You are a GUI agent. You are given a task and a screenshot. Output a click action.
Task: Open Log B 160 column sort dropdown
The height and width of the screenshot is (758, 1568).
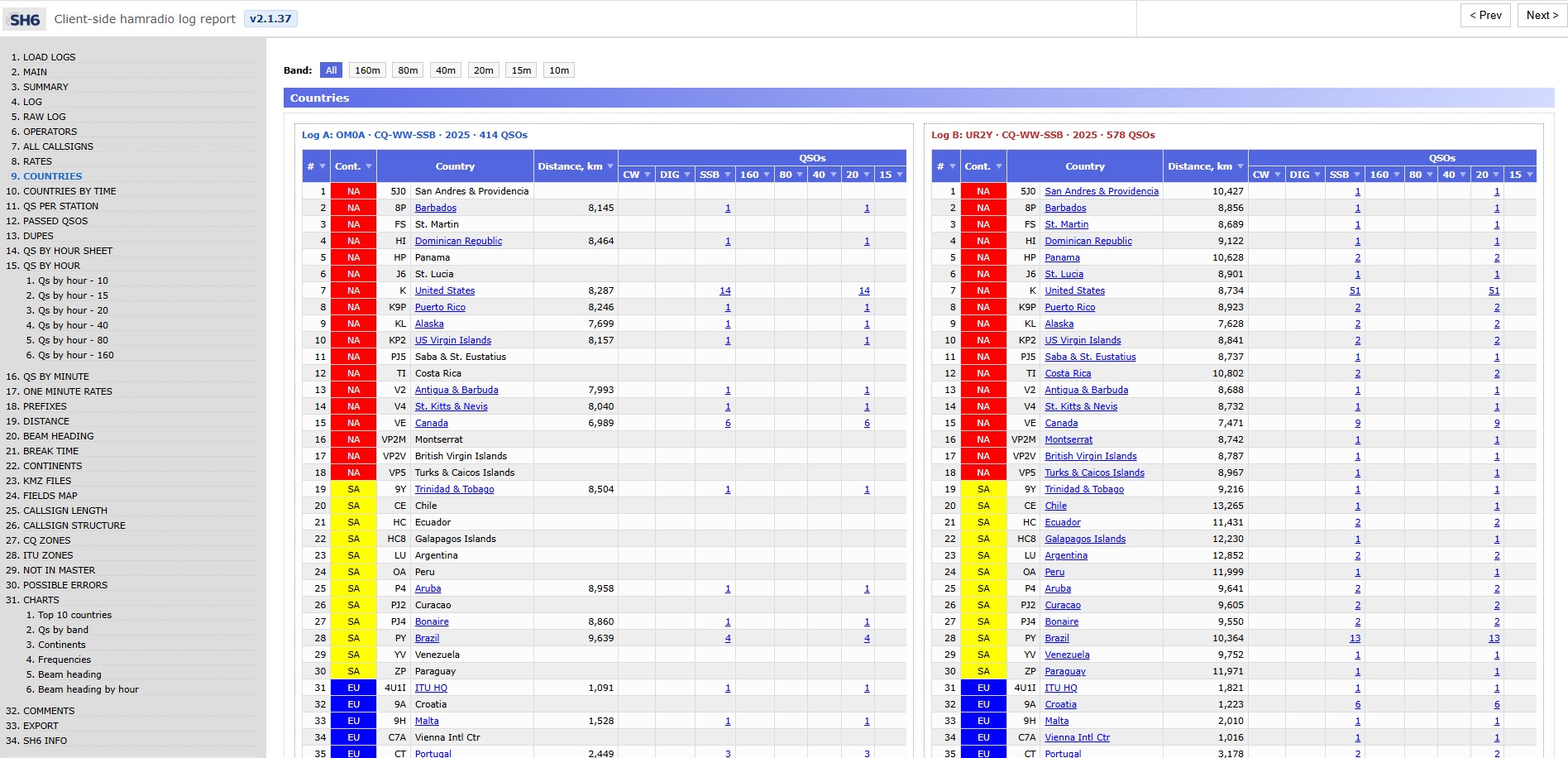[1397, 175]
